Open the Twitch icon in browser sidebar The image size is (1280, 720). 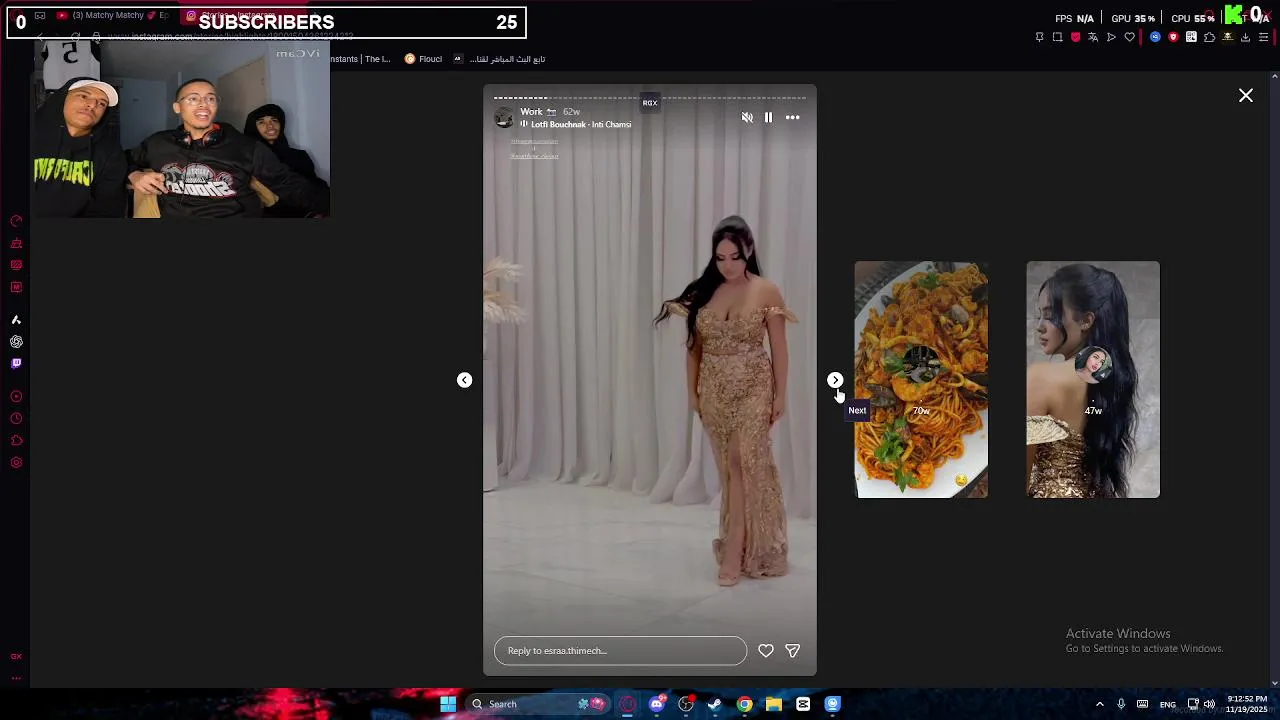click(x=16, y=364)
